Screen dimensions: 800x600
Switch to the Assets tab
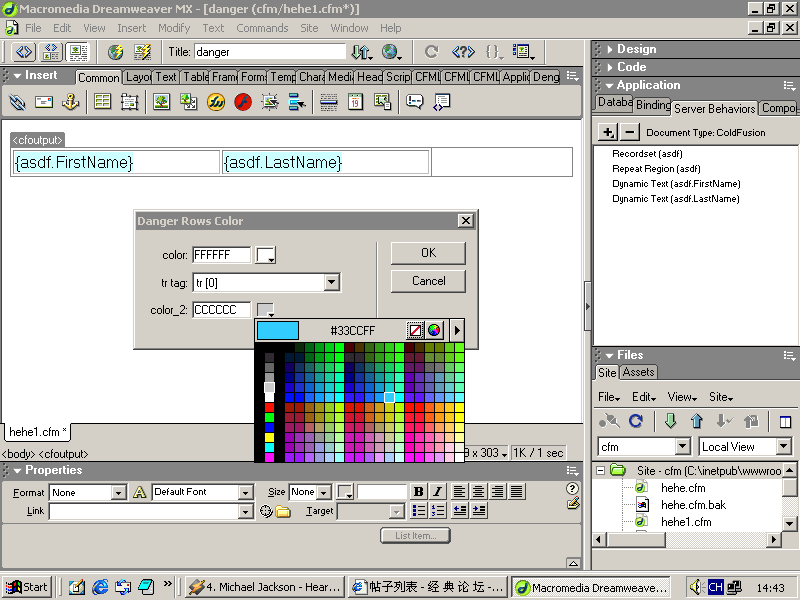[638, 372]
